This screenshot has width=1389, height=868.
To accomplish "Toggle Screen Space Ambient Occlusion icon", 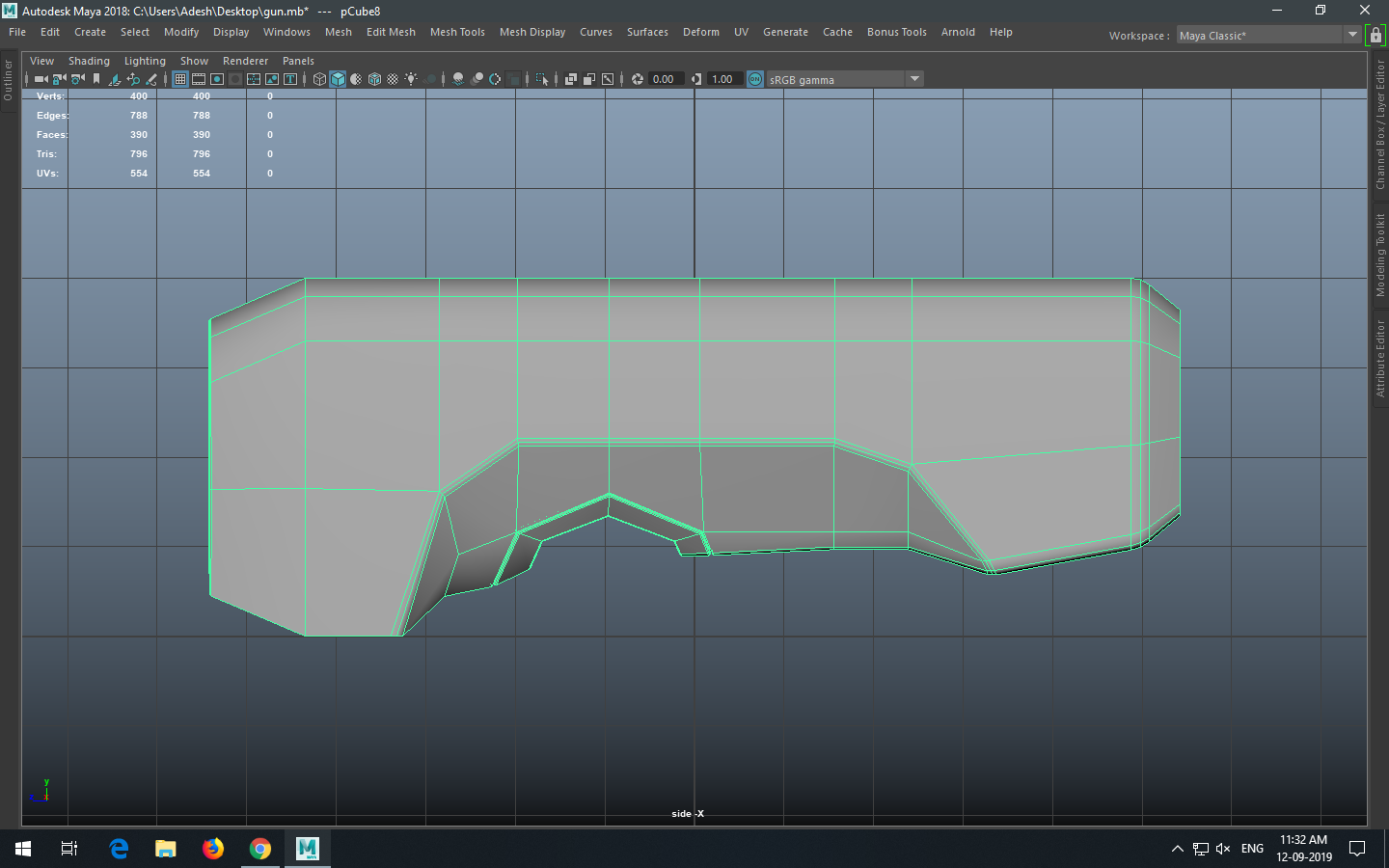I will (x=458, y=79).
